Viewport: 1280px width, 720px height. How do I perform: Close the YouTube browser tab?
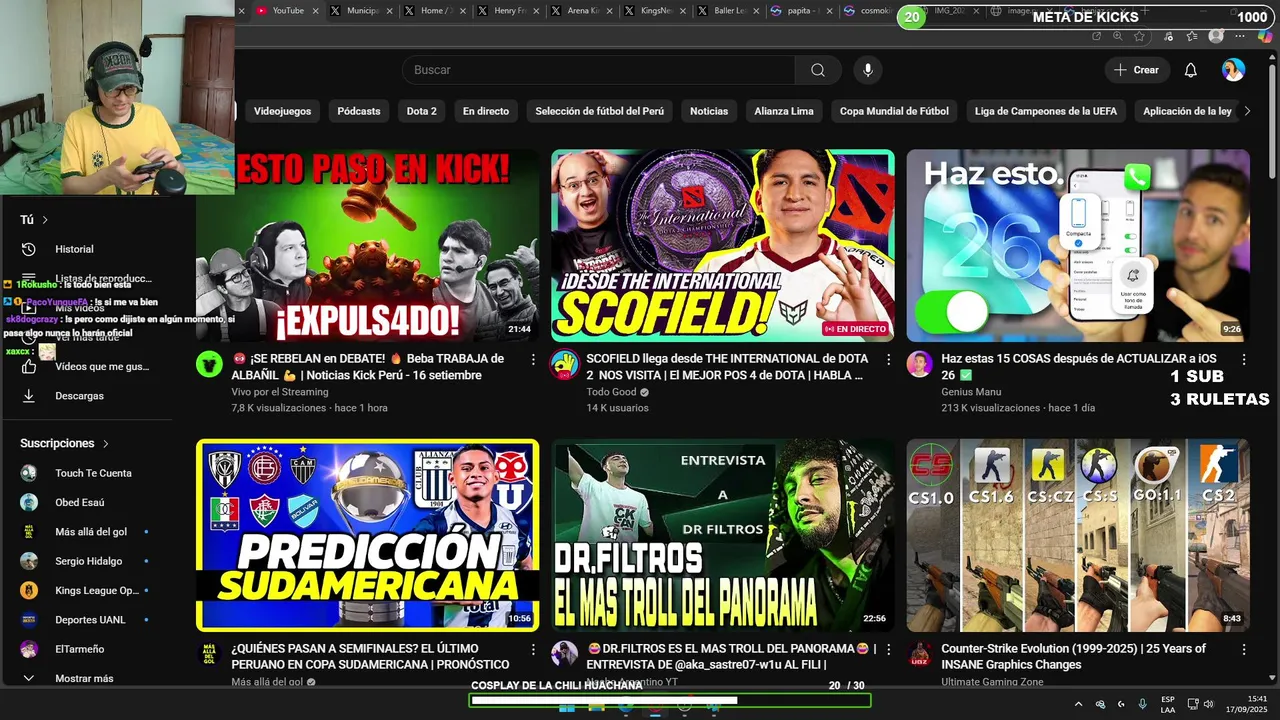[x=316, y=11]
